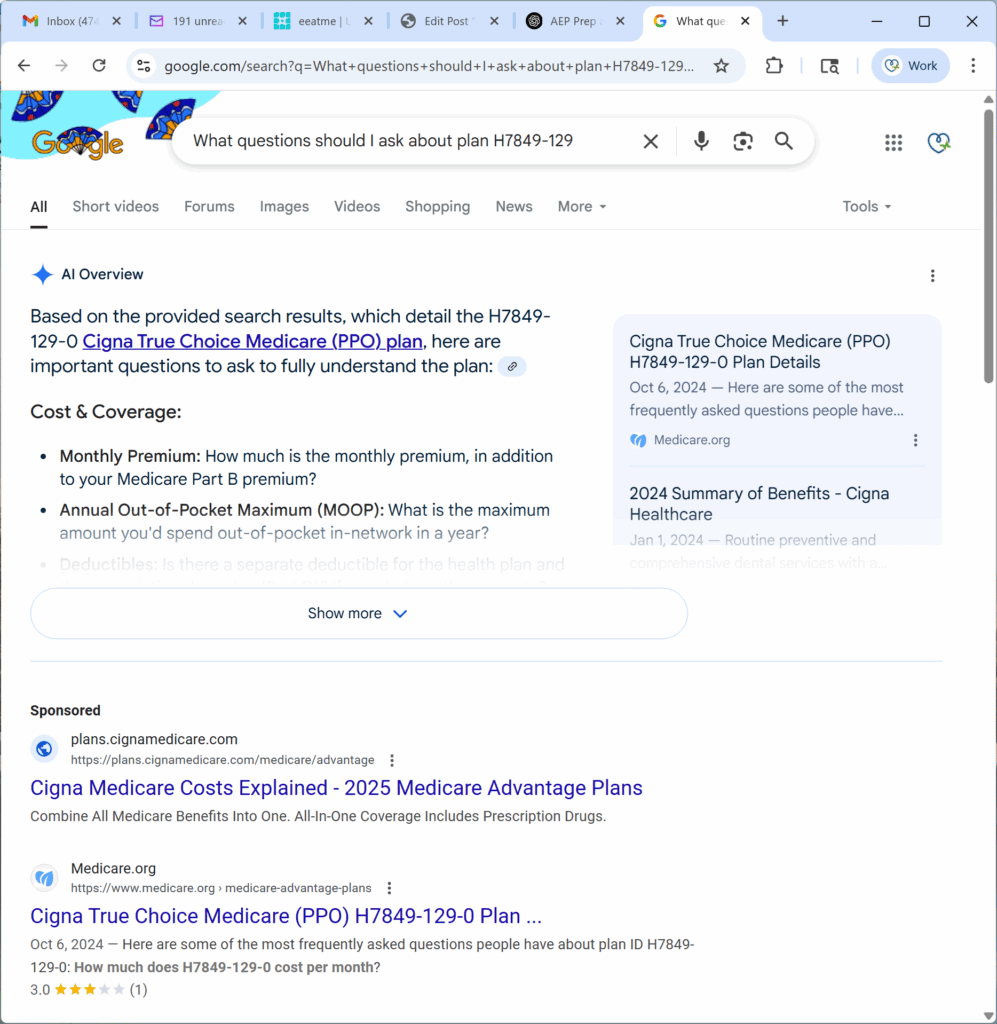Image resolution: width=997 pixels, height=1024 pixels.
Task: Start voice search with microphone
Action: click(x=701, y=141)
